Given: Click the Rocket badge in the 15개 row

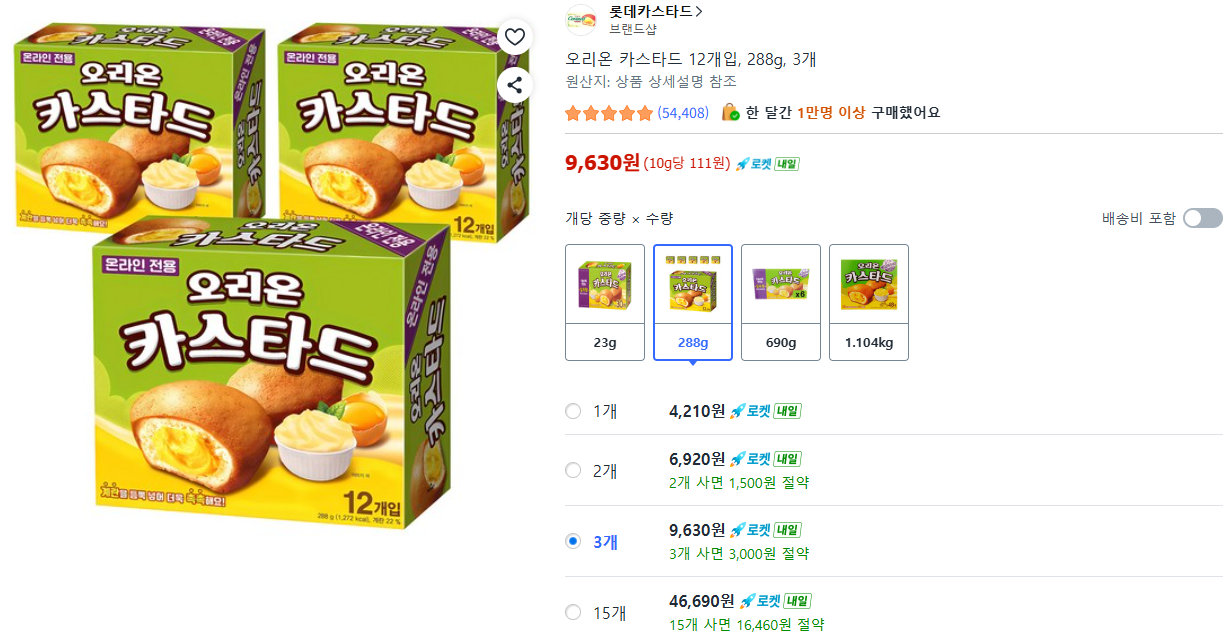Looking at the screenshot, I should [x=775, y=601].
